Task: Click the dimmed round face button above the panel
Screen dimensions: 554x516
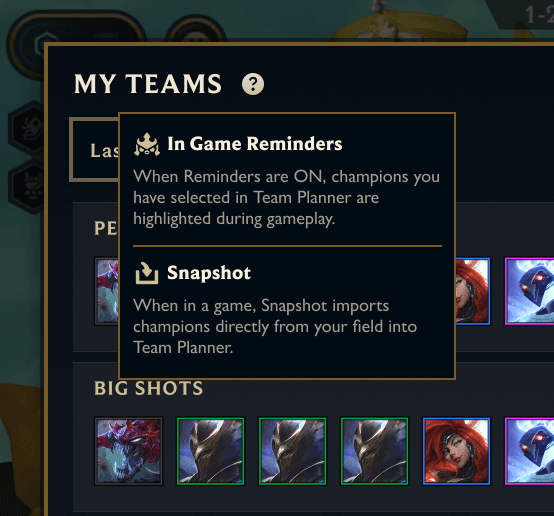Action: pos(195,30)
